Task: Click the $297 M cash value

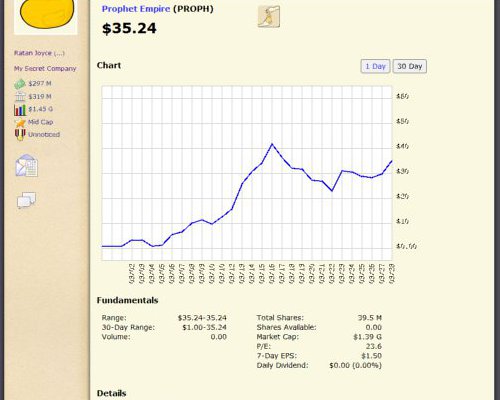Action: click(x=40, y=83)
